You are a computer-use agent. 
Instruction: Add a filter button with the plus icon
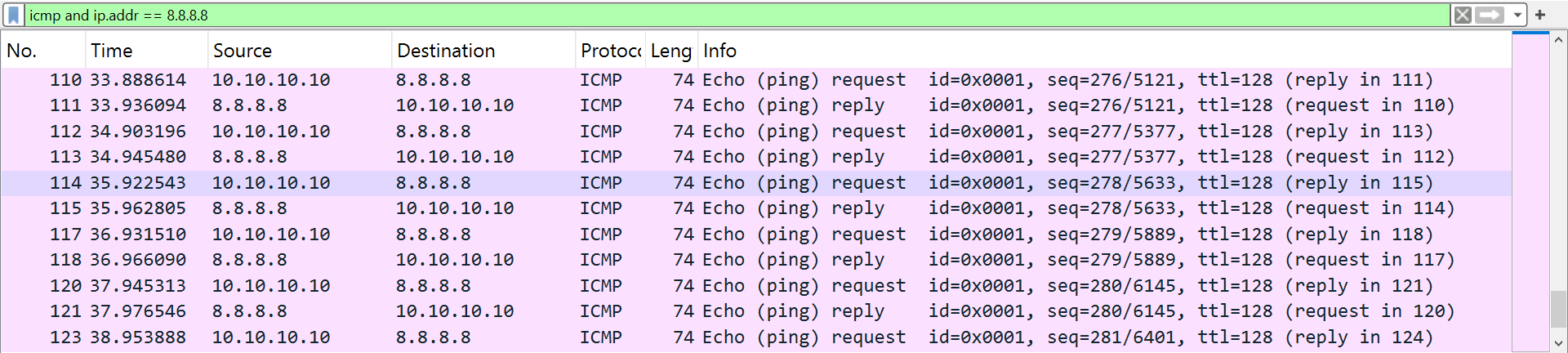coord(1540,16)
